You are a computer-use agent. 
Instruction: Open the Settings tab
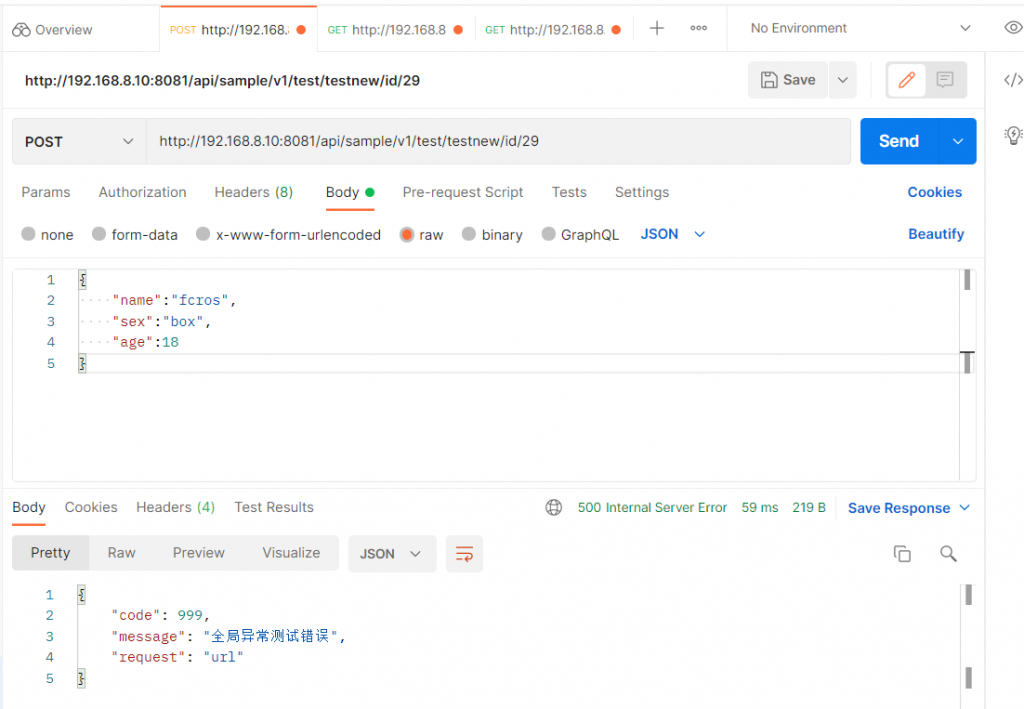(642, 192)
